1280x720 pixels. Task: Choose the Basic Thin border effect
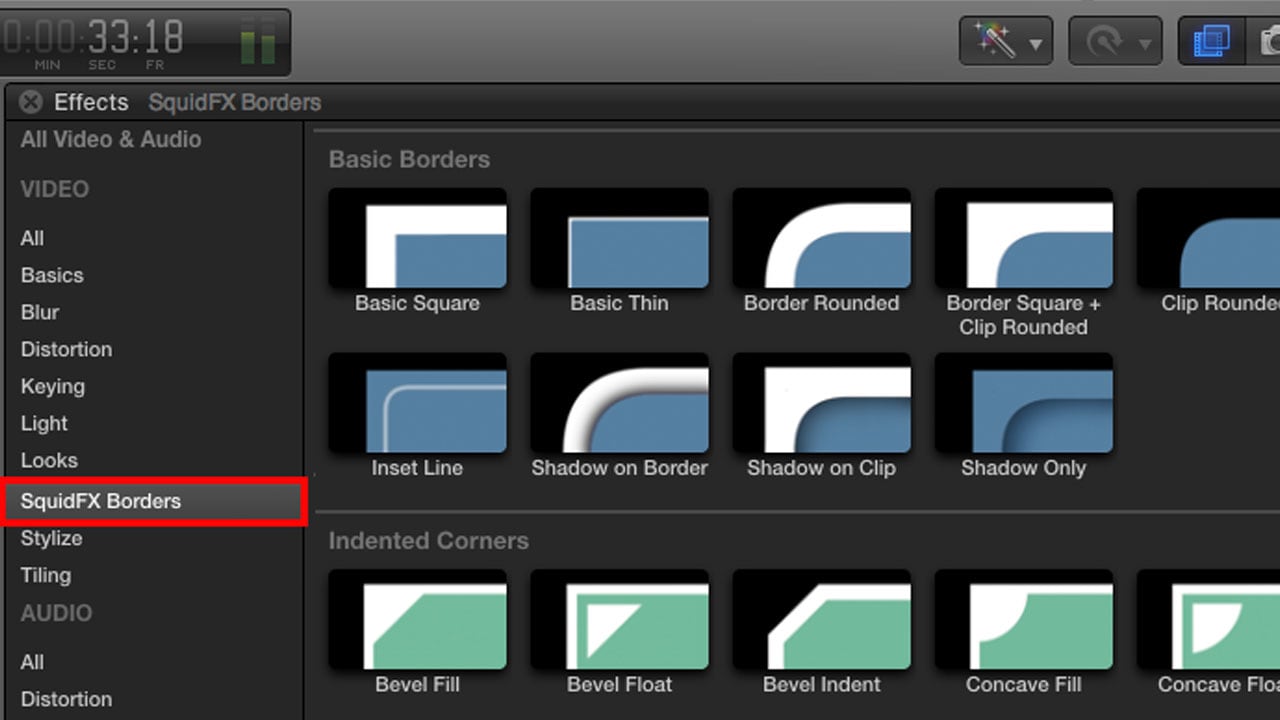tap(619, 251)
